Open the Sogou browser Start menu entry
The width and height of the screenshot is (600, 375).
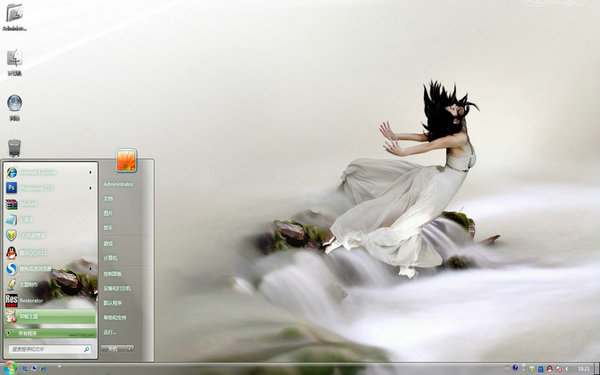[50, 269]
